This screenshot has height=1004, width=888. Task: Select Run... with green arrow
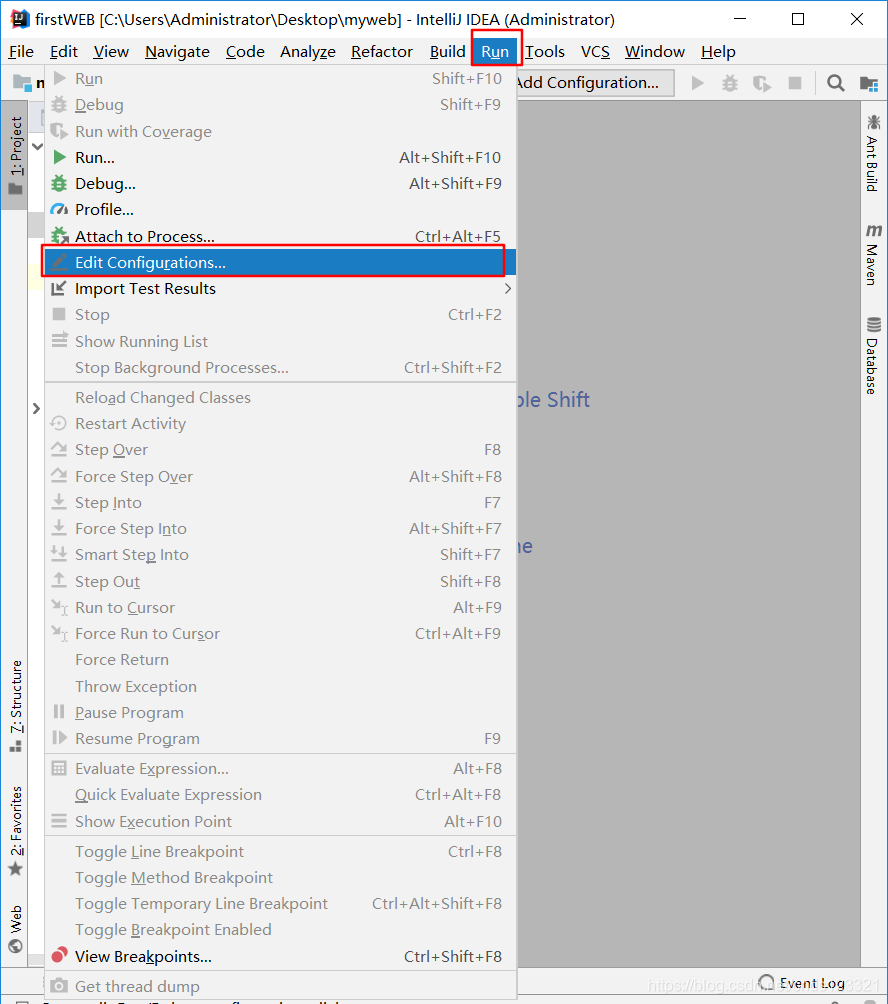coord(280,158)
